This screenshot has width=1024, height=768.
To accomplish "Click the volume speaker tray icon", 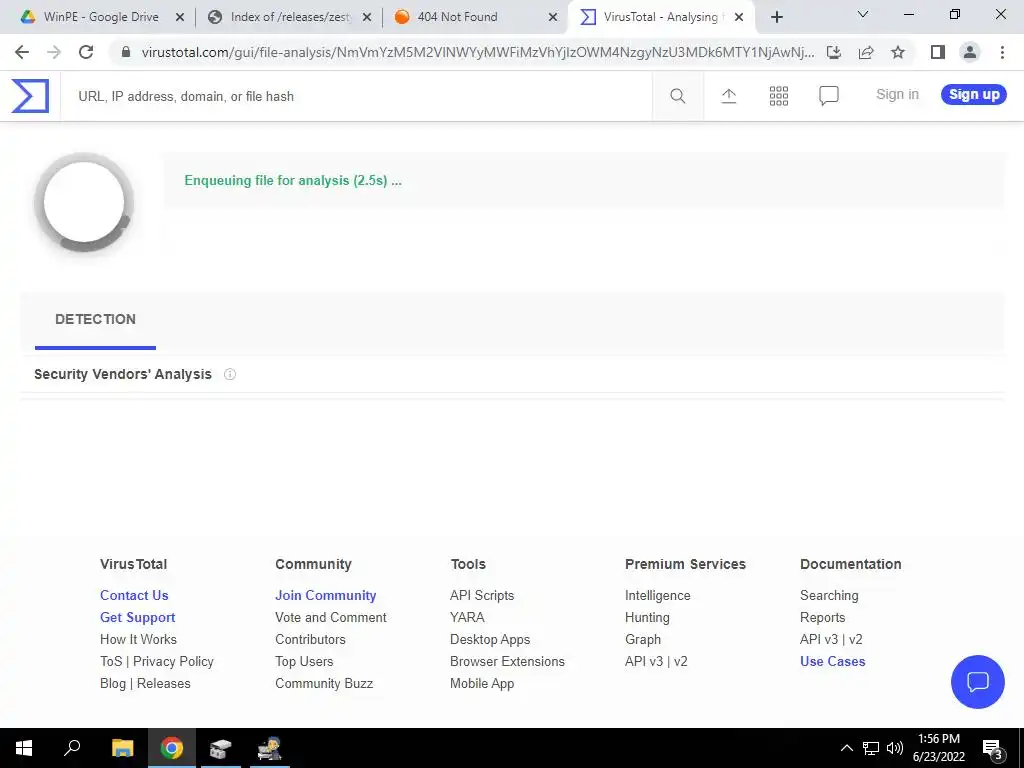I will [895, 748].
